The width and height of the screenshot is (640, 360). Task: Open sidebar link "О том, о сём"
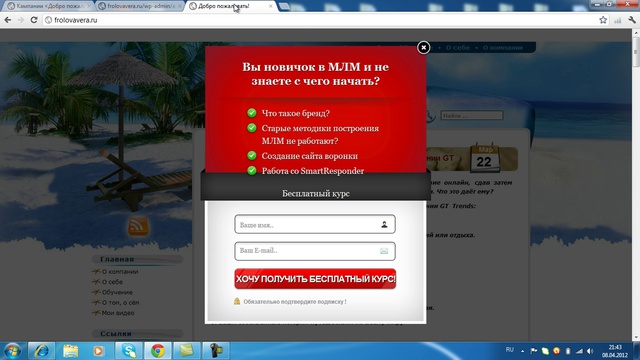(120, 302)
